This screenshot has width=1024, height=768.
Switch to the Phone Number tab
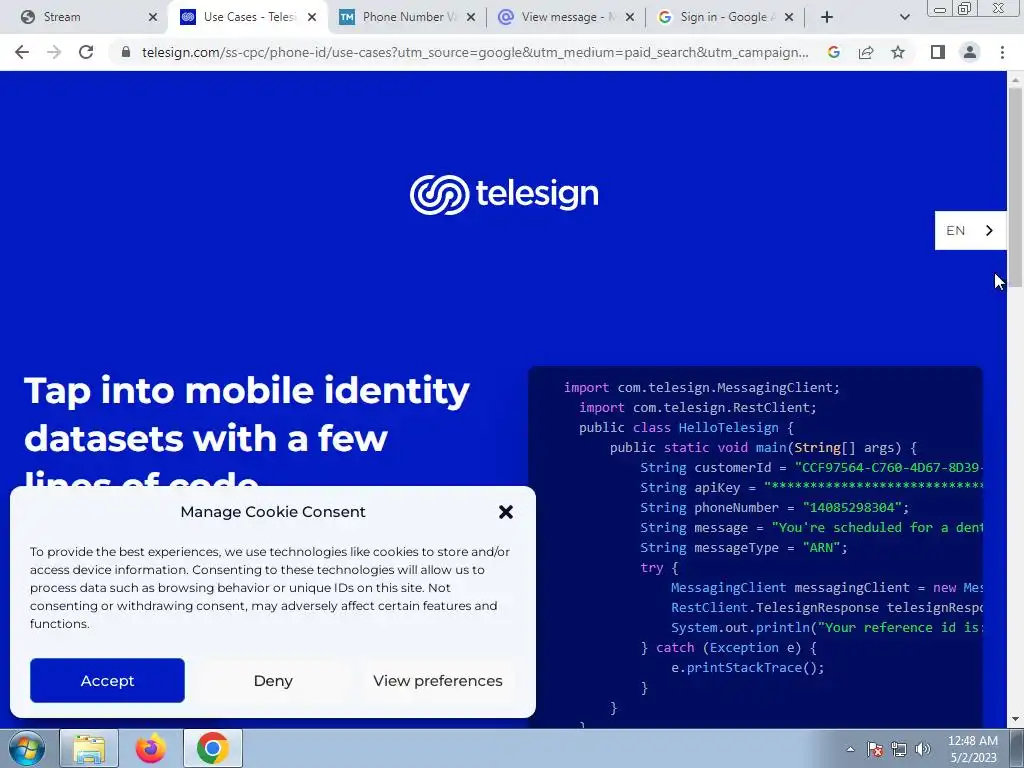(x=406, y=17)
